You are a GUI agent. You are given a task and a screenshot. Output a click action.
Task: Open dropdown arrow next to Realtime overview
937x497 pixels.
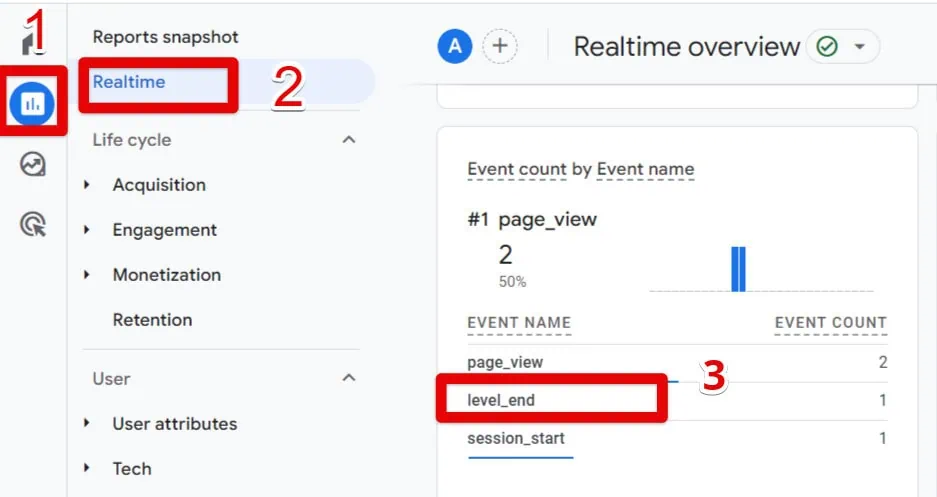860,46
